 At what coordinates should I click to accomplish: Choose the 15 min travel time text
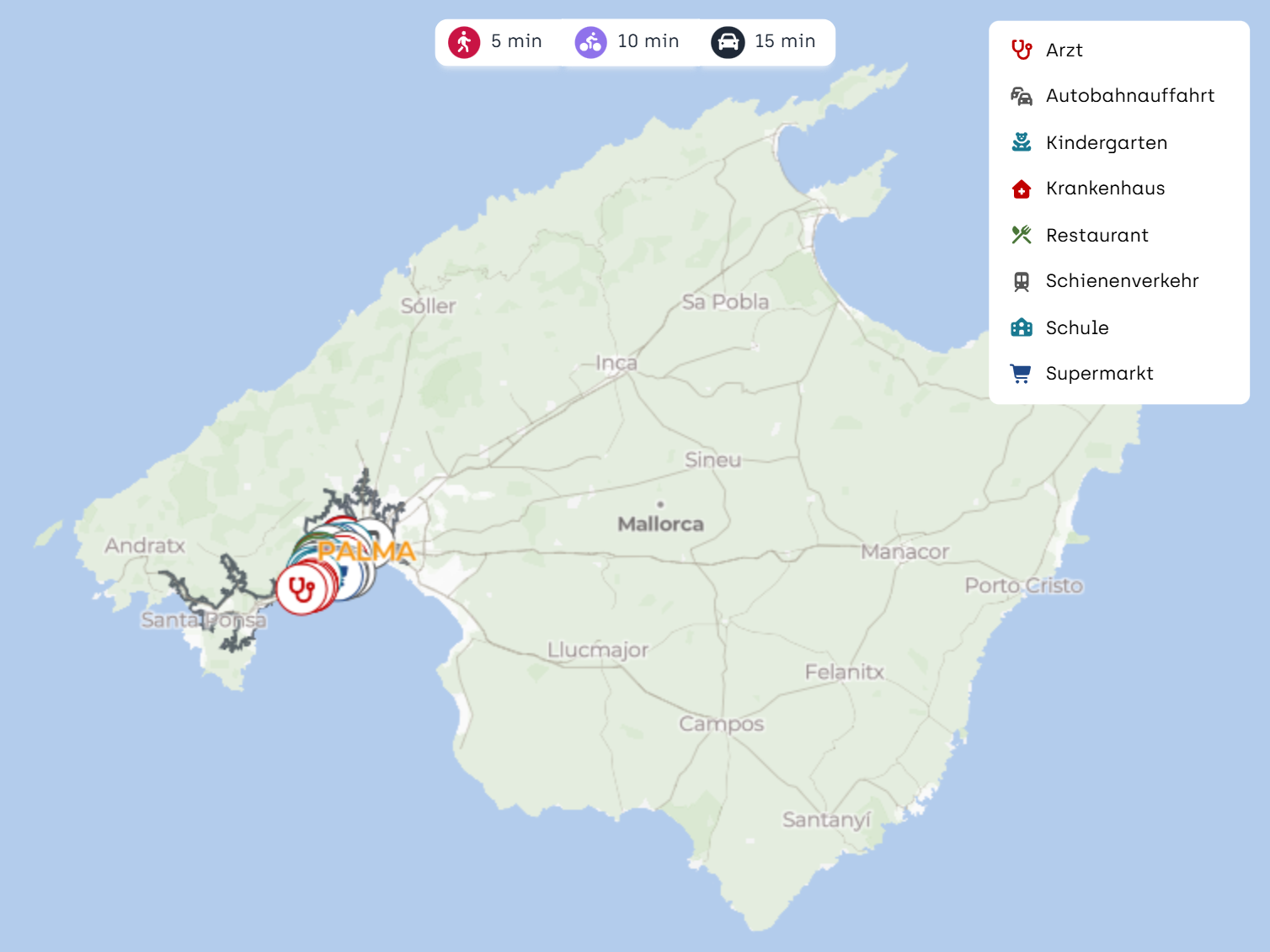tap(785, 41)
